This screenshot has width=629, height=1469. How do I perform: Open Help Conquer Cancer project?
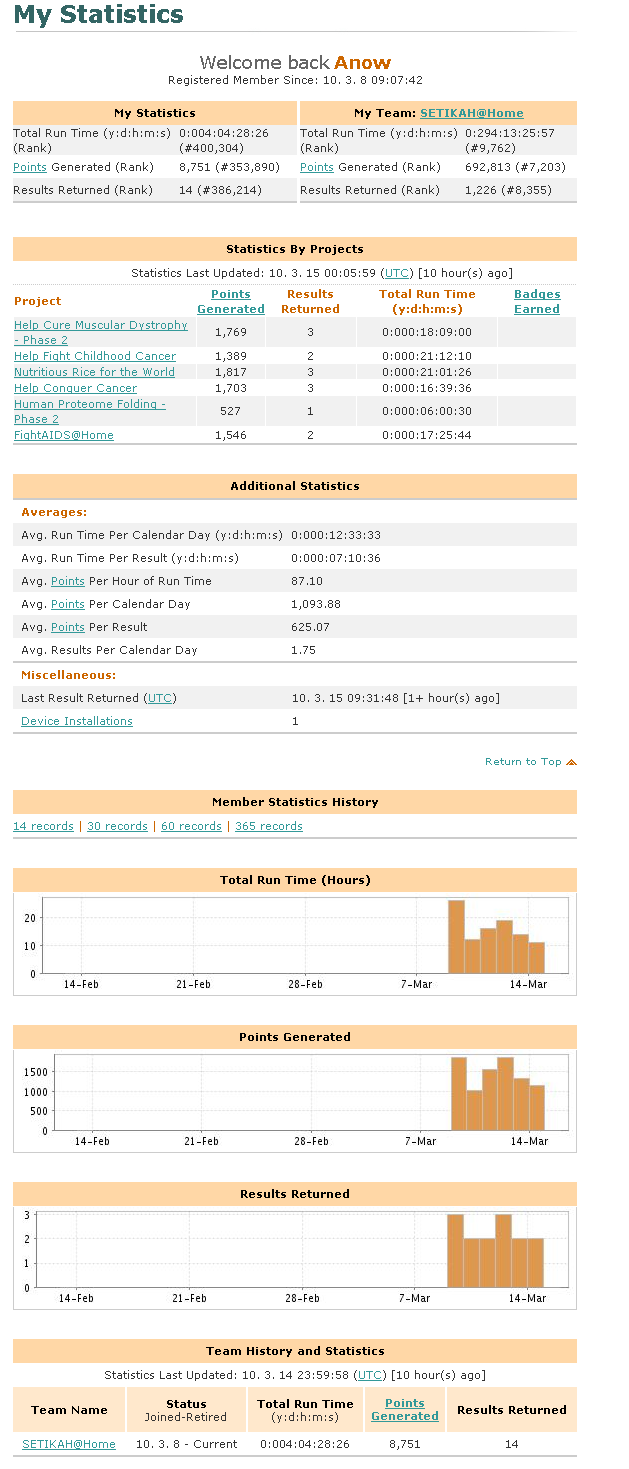pyautogui.click(x=76, y=388)
